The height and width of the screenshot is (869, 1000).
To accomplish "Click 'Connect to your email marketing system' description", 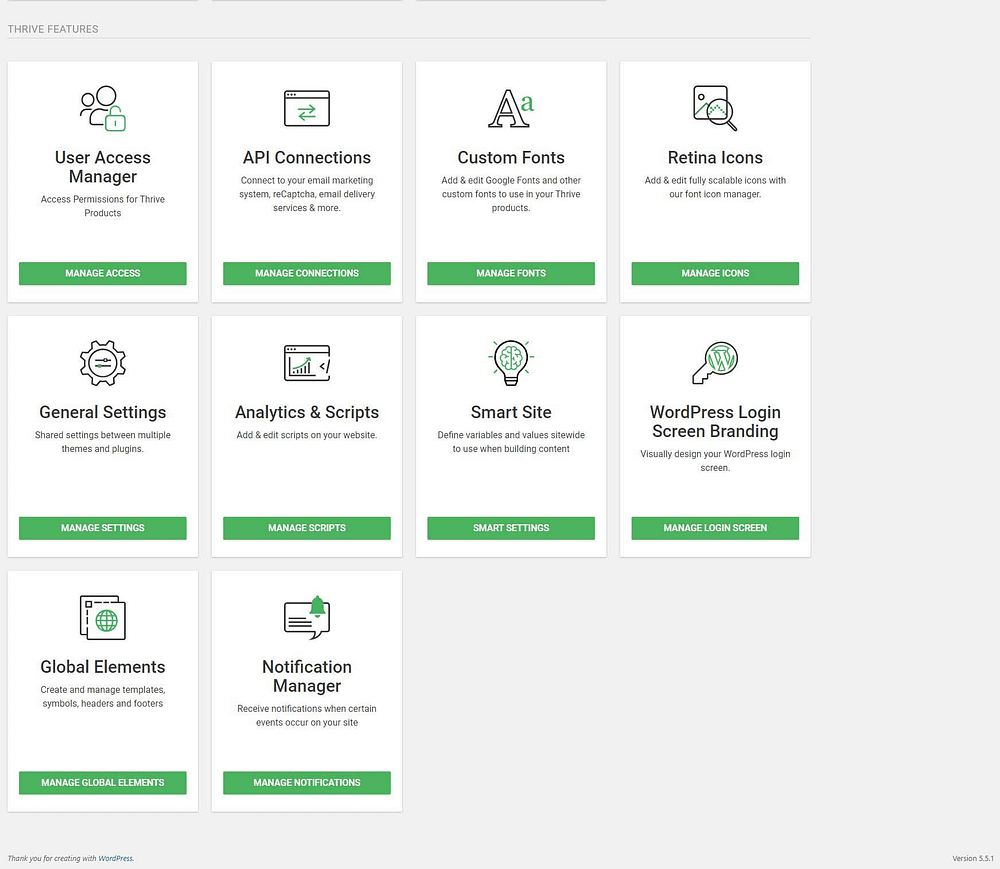I will [x=307, y=194].
